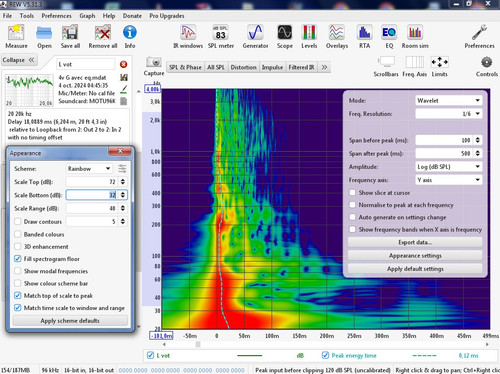
Task: Capture the graph with camera icon
Action: (154, 62)
